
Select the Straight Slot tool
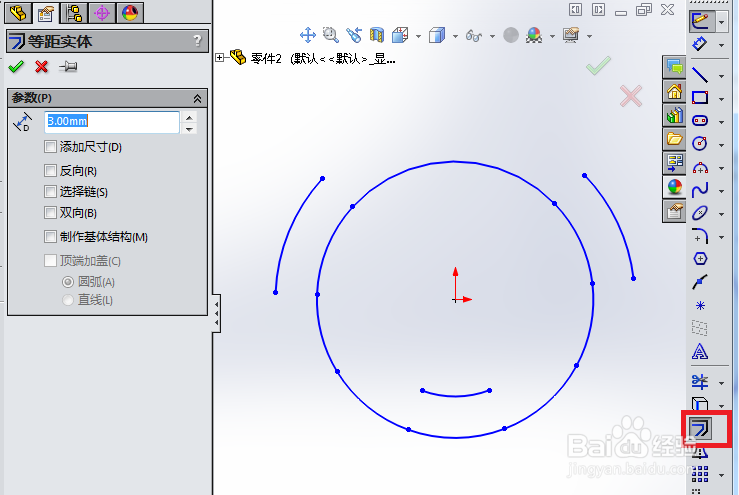click(700, 121)
